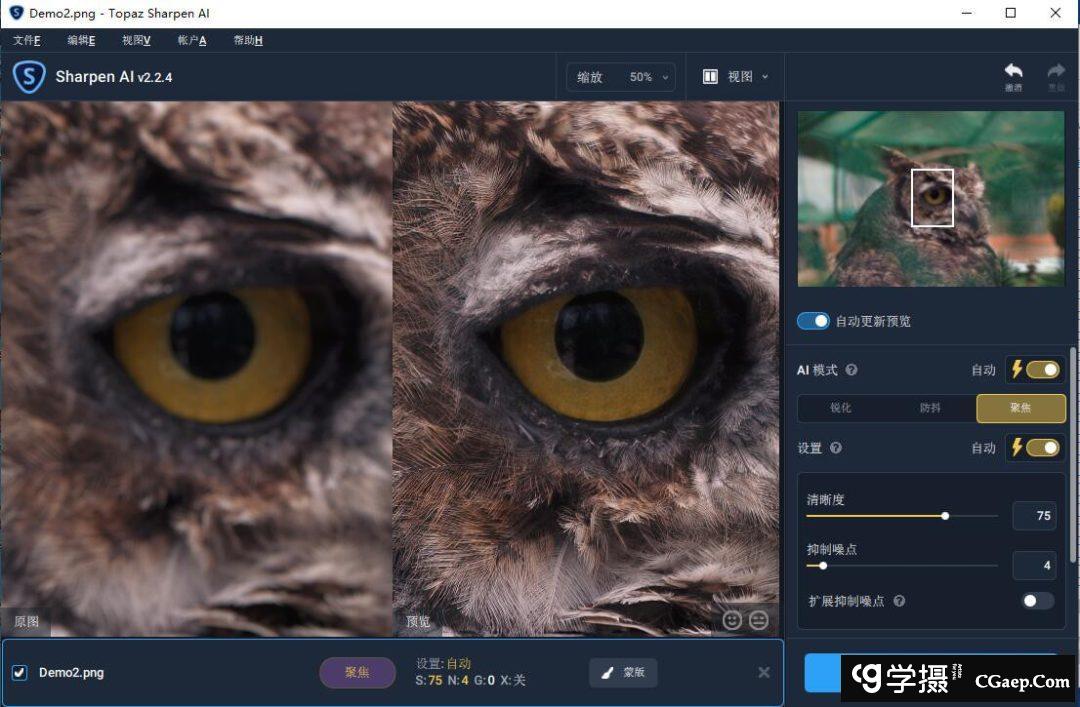The image size is (1080, 707).
Task: Open the 文件 menu
Action: click(x=27, y=40)
